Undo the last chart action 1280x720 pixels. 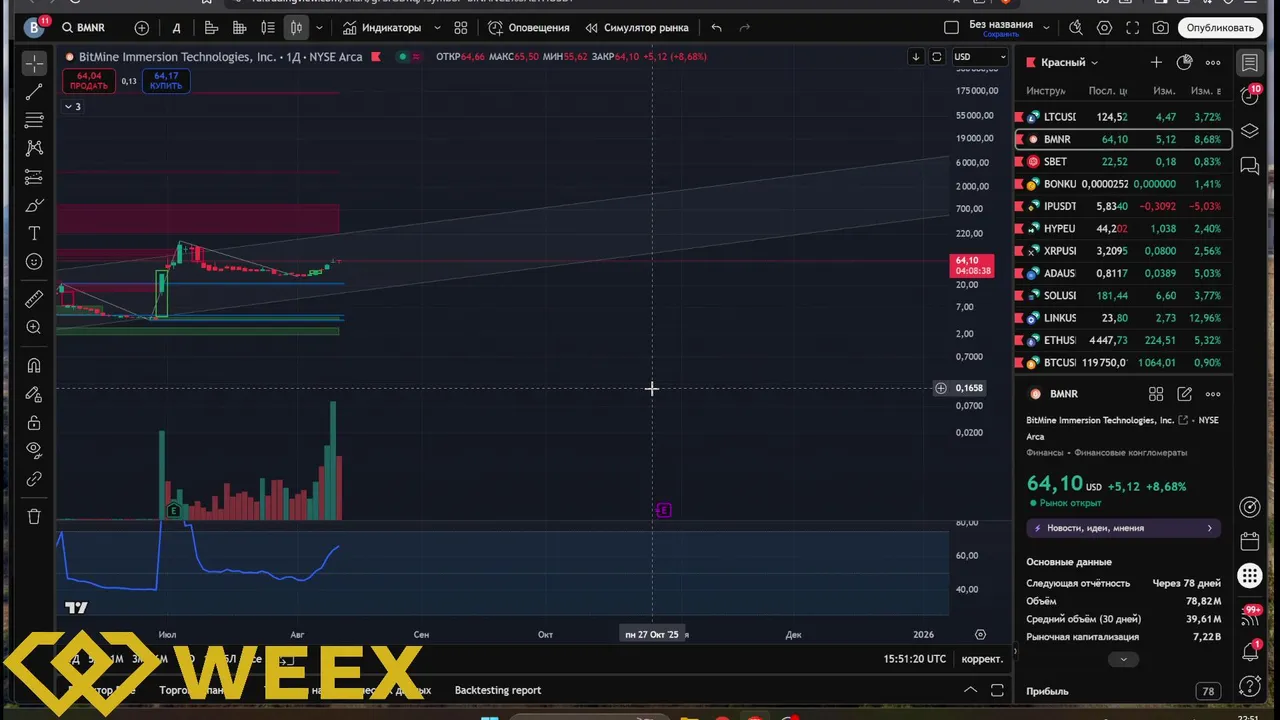coord(716,28)
